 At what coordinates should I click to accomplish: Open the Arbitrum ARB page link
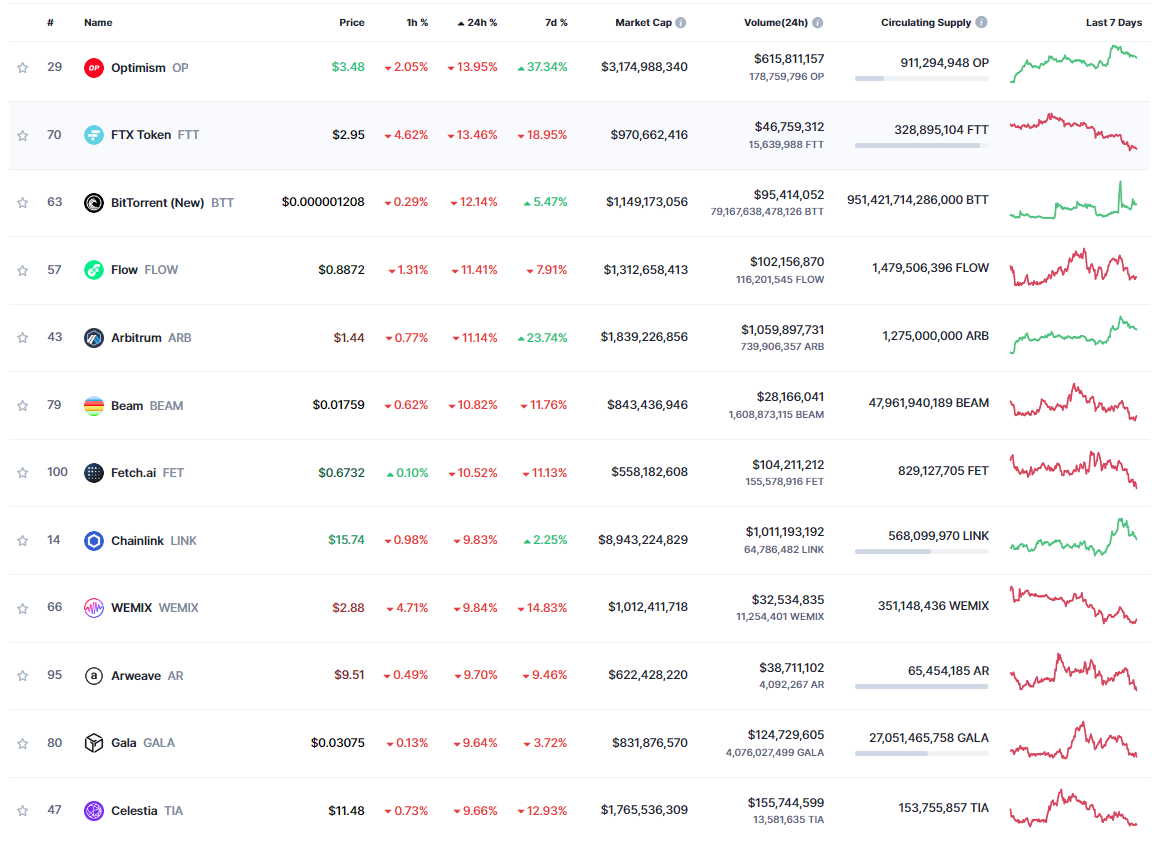coord(151,337)
